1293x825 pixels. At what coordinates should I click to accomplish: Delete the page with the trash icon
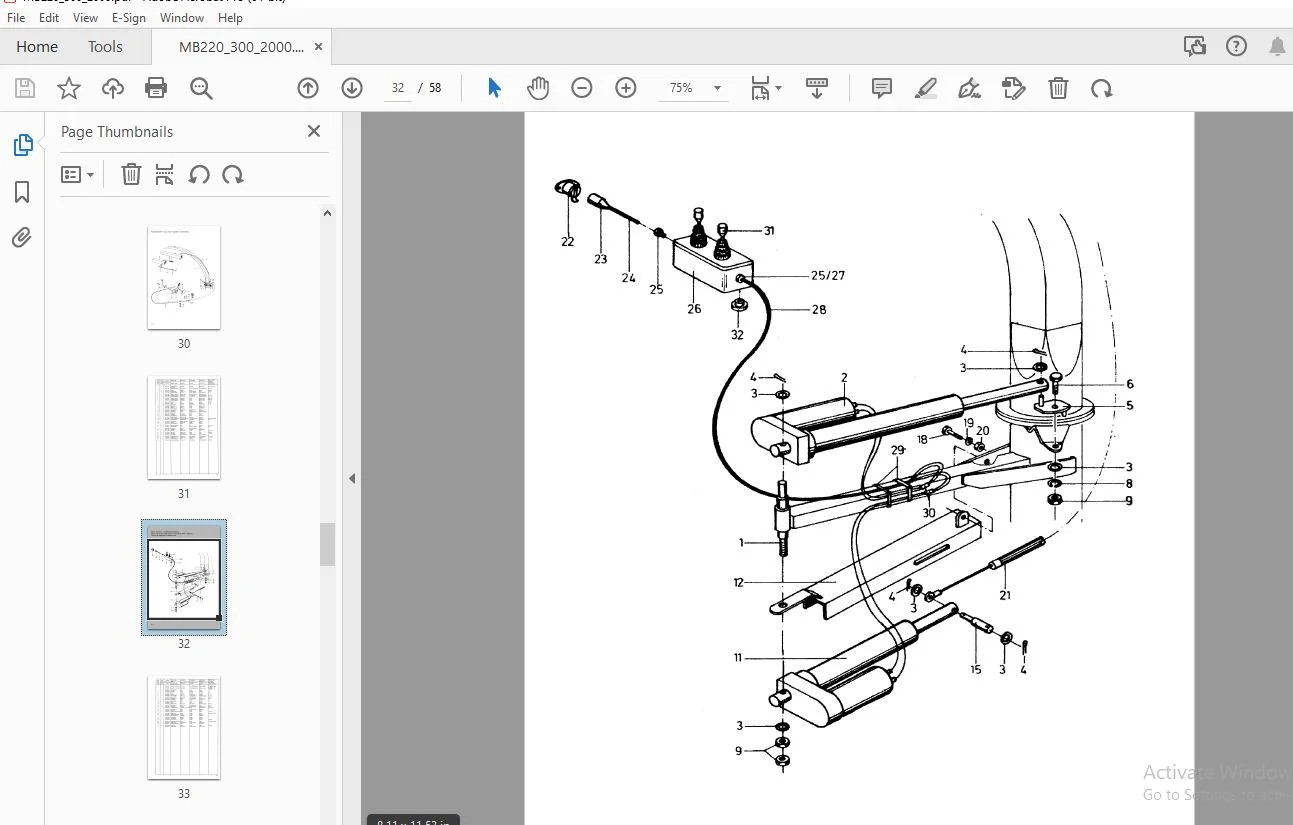[1058, 88]
